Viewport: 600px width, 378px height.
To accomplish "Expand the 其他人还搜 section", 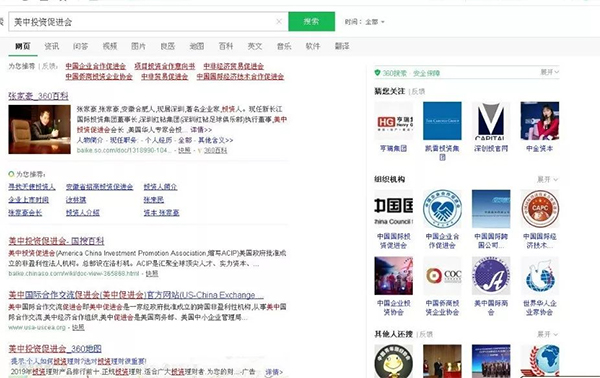I will click(547, 334).
